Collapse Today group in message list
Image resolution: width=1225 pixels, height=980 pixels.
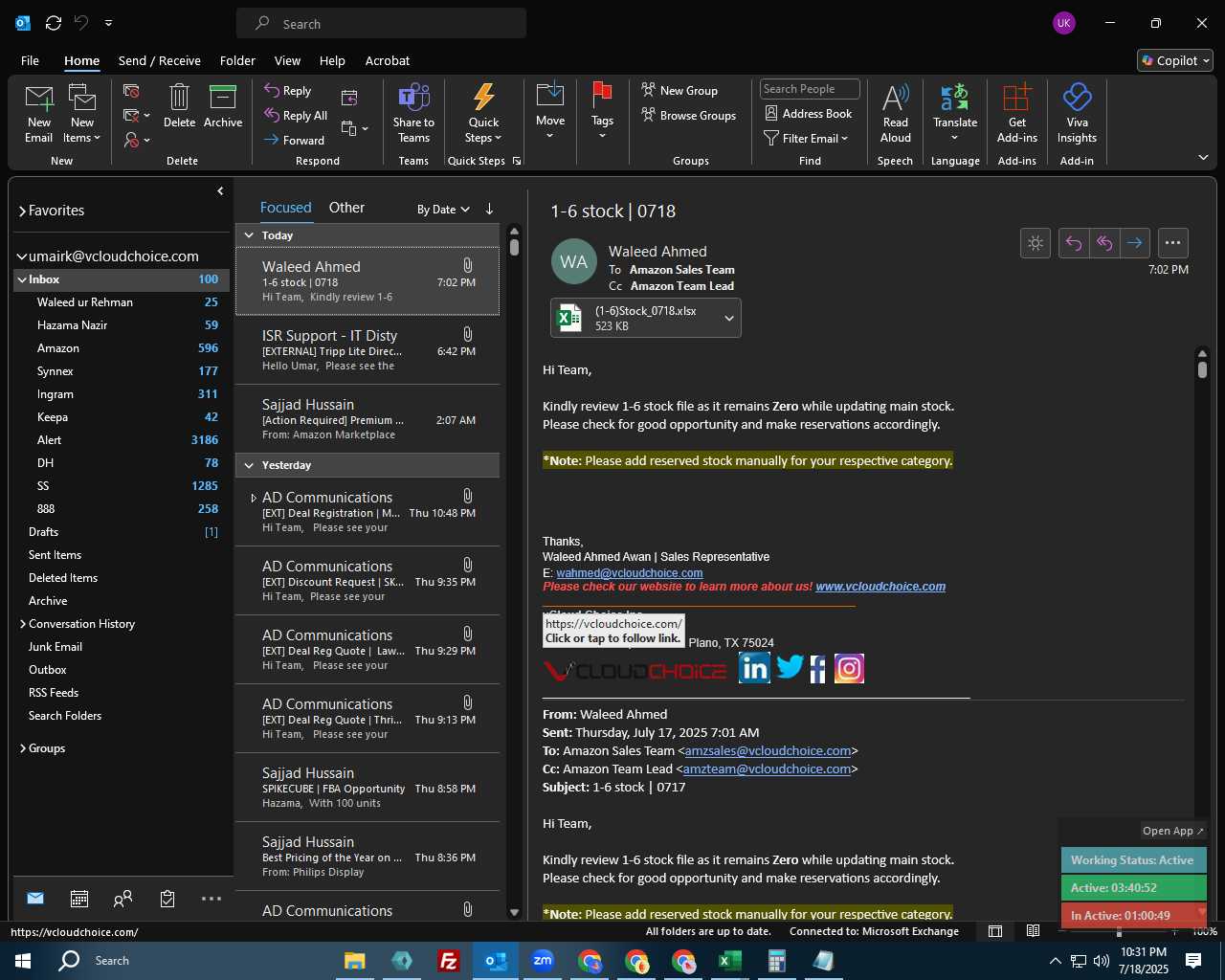(249, 235)
